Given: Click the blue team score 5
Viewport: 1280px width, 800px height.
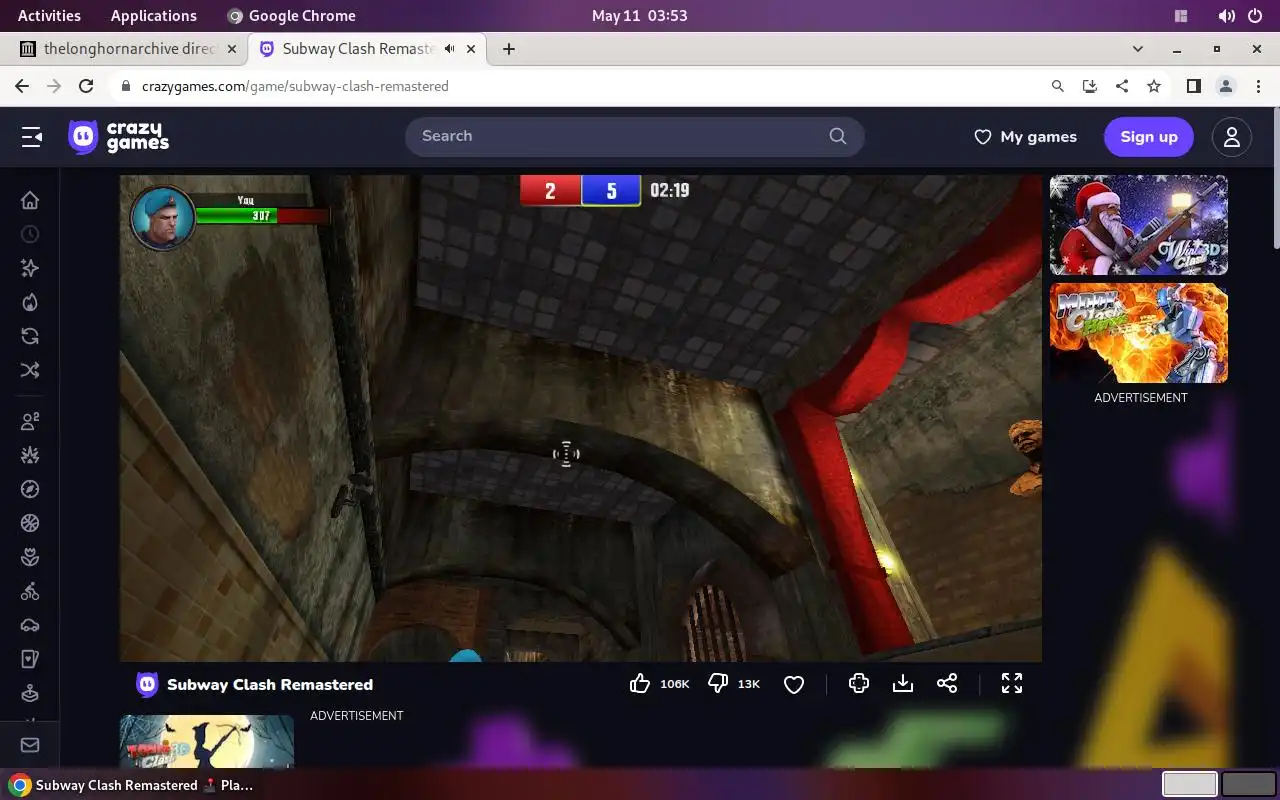Looking at the screenshot, I should [x=611, y=190].
